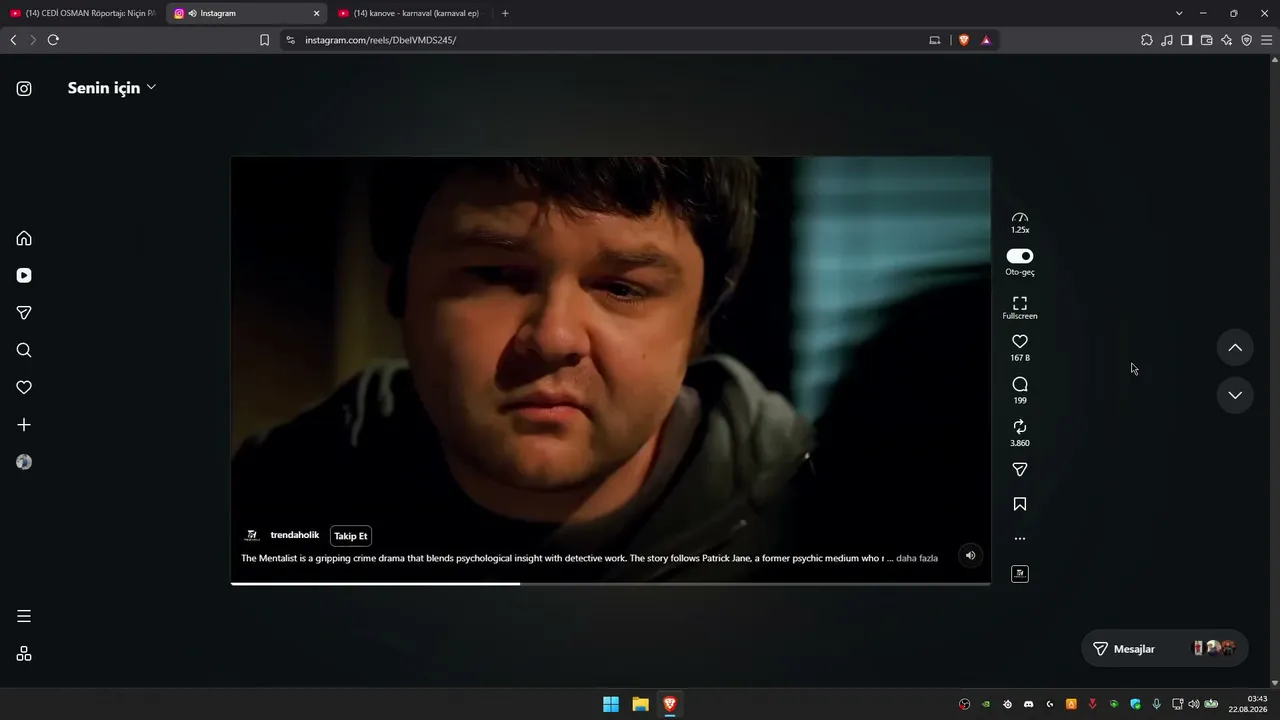Close the Instagram browser tab
Screen dimensions: 1280x720
(x=317, y=14)
